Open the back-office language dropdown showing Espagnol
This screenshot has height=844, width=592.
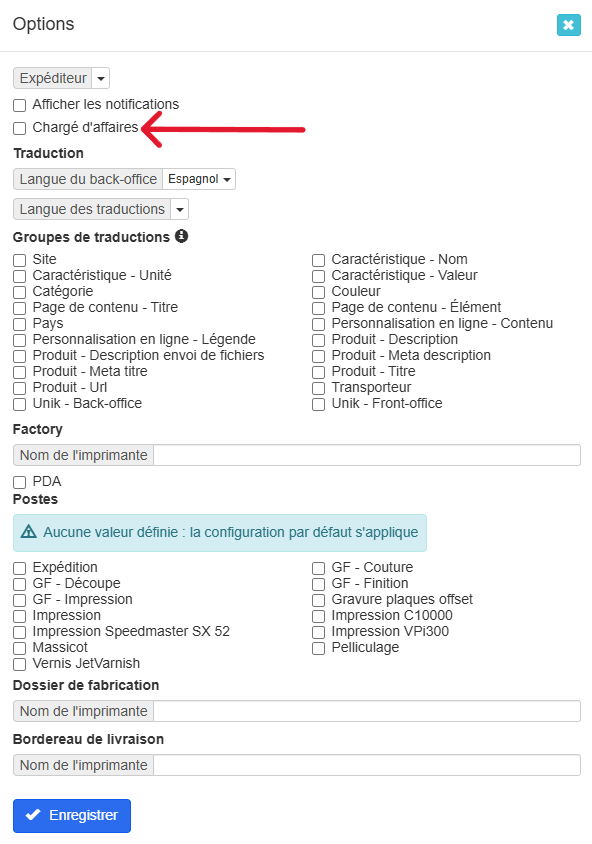coord(199,179)
